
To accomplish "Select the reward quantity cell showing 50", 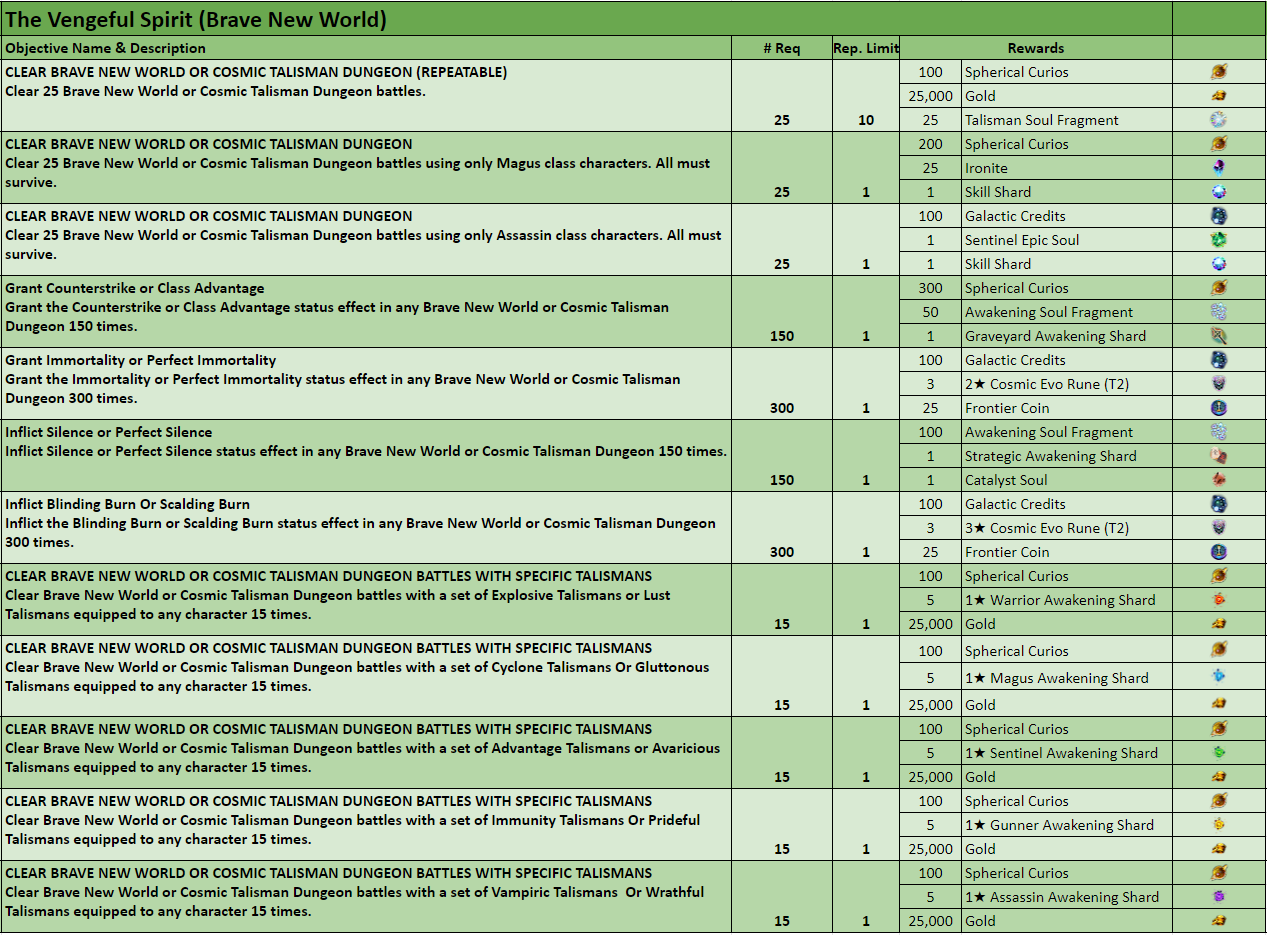I will coord(930,312).
